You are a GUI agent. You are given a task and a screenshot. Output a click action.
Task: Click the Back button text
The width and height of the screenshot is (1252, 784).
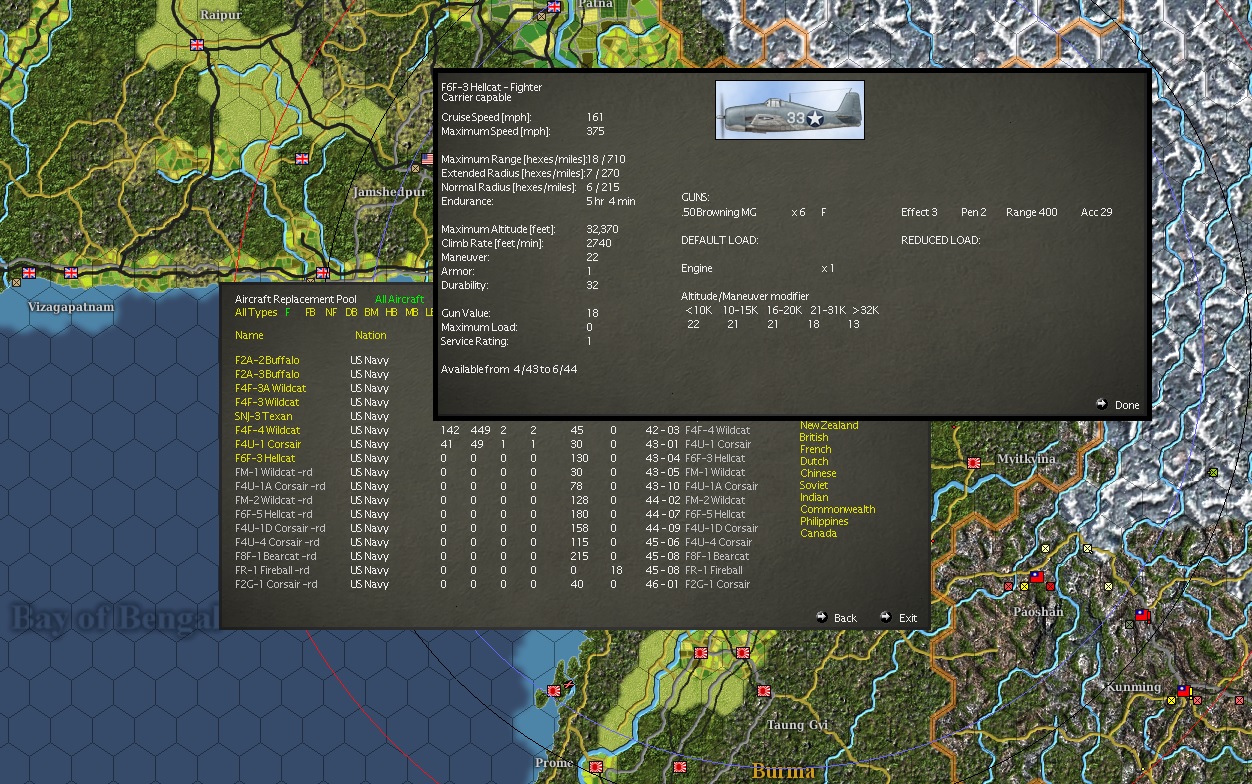(845, 618)
